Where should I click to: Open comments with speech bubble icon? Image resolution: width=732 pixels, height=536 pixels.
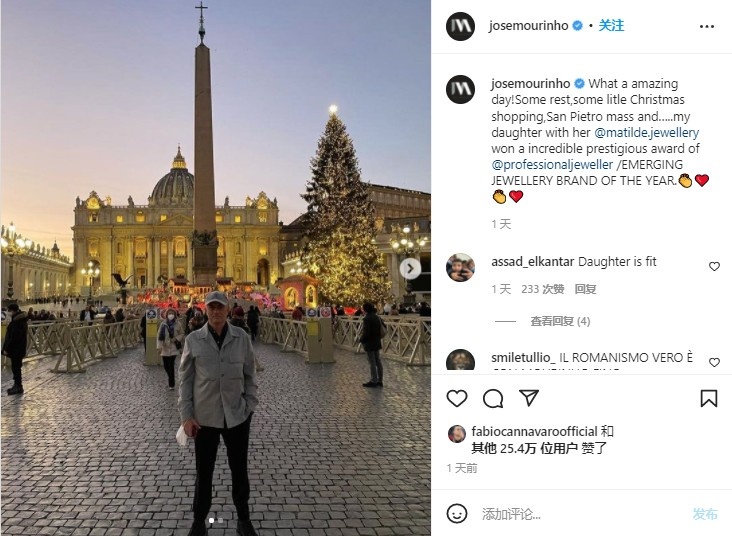point(493,399)
